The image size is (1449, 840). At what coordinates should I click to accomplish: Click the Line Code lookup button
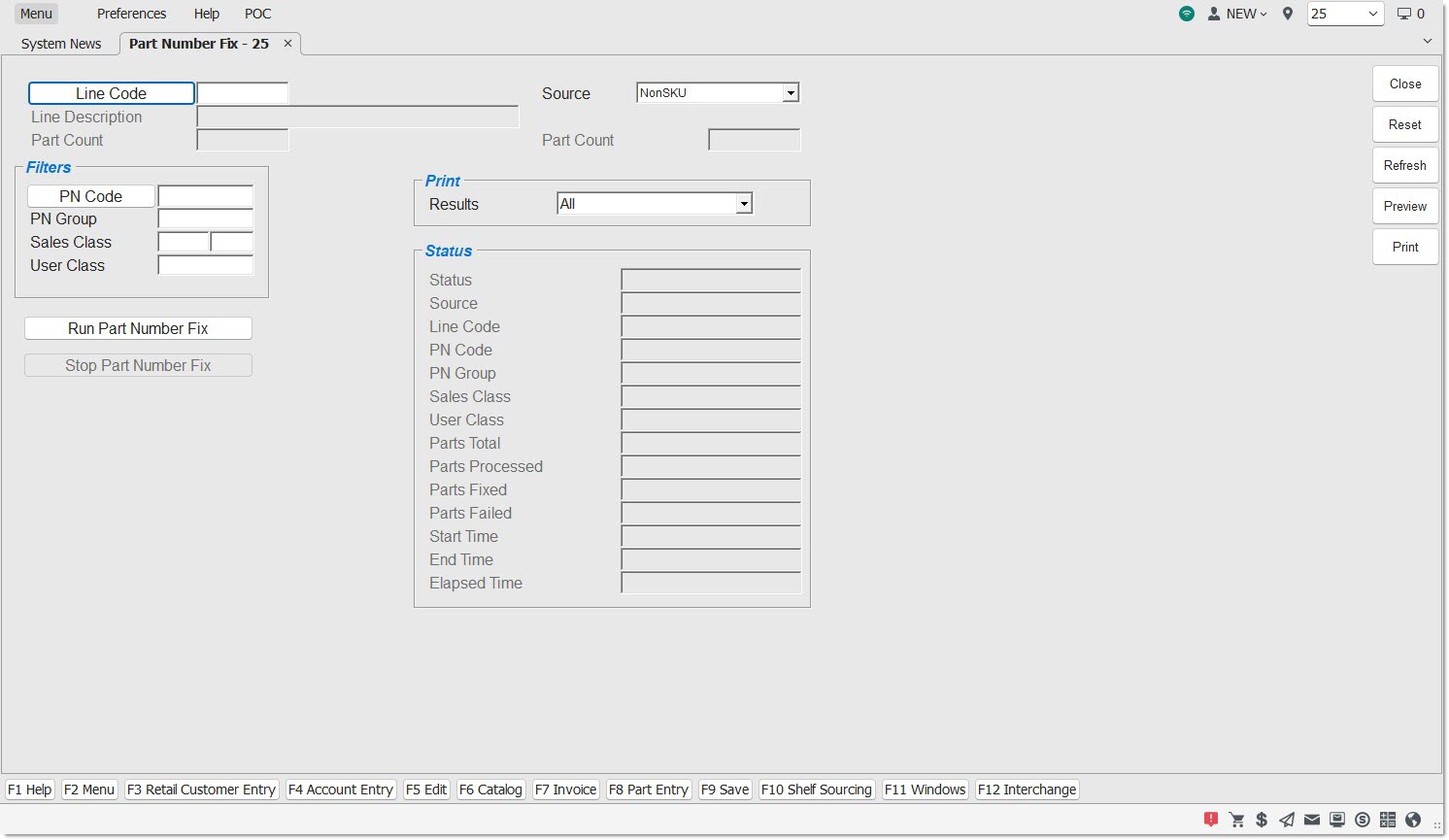112,93
